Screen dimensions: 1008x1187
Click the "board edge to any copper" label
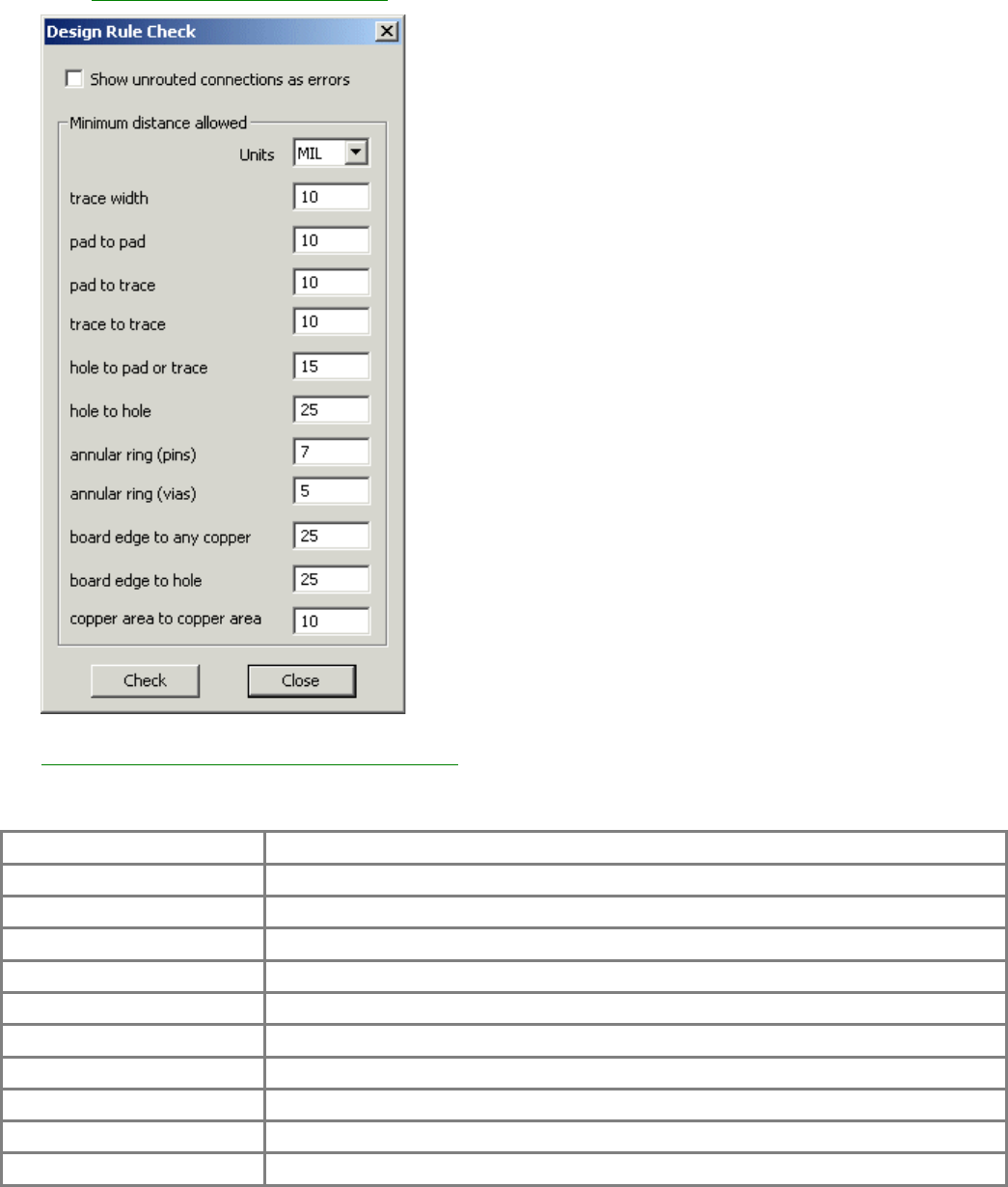160,537
